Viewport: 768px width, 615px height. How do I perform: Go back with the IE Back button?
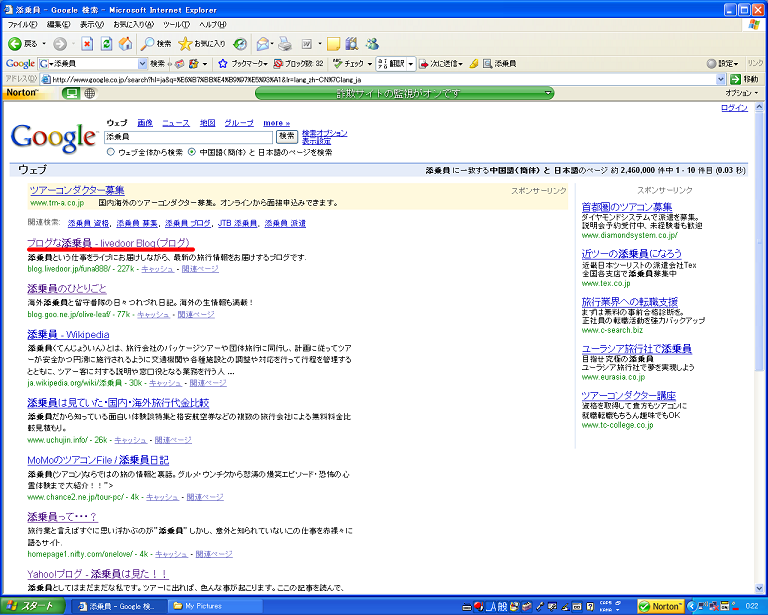click(22, 44)
